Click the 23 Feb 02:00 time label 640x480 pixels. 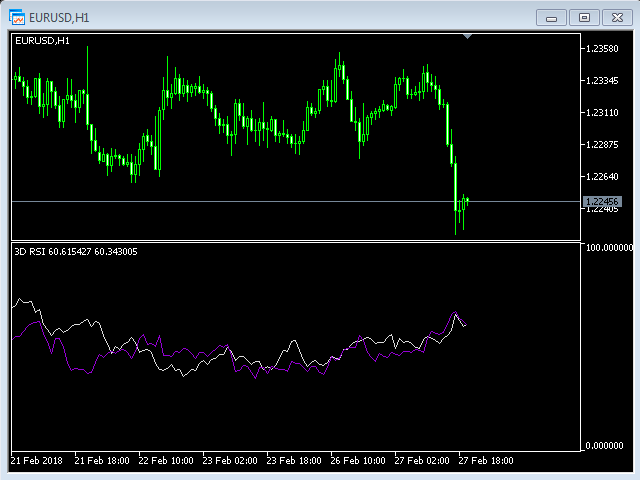pyautogui.click(x=230, y=460)
